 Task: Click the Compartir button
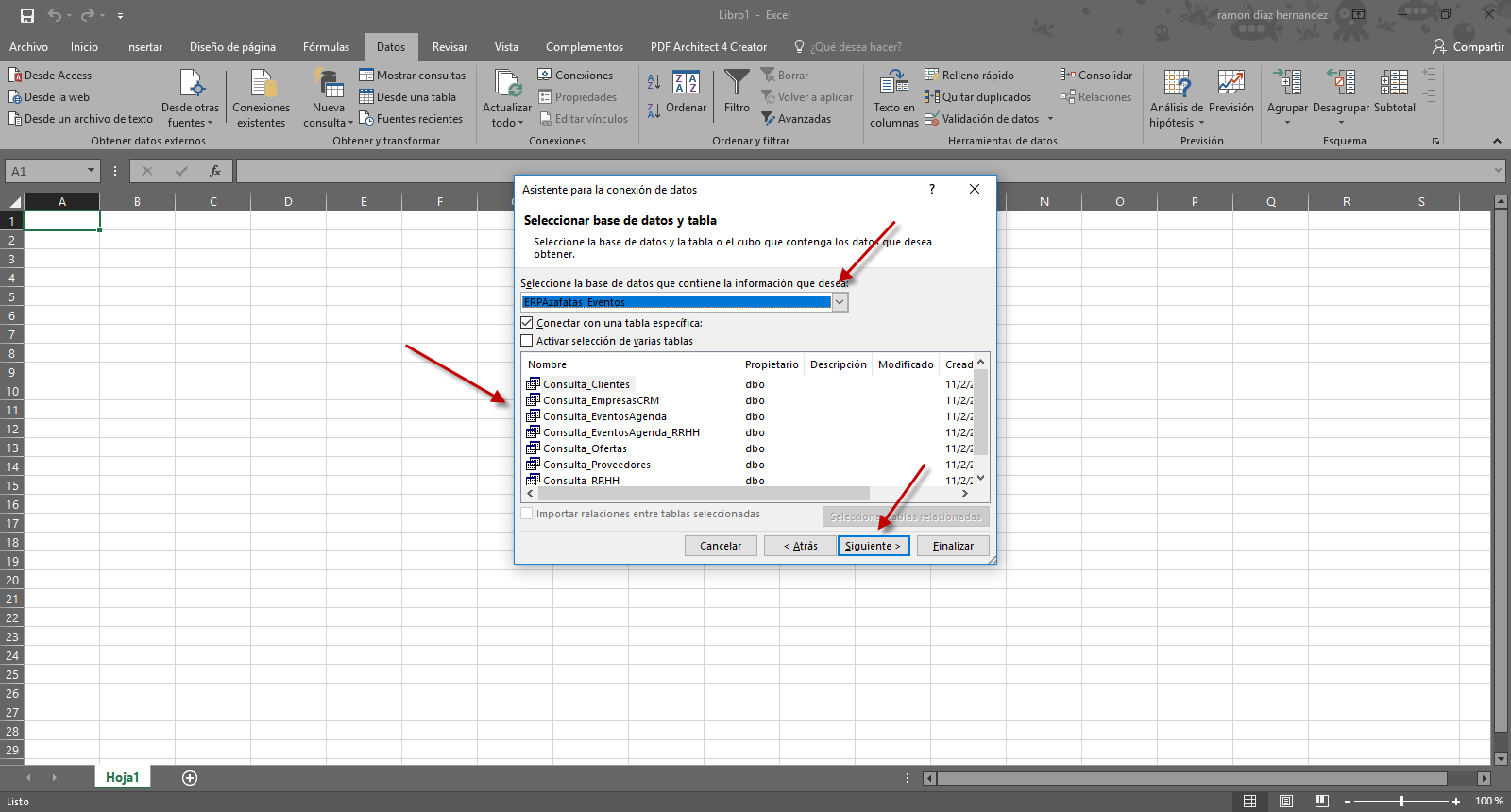1469,47
